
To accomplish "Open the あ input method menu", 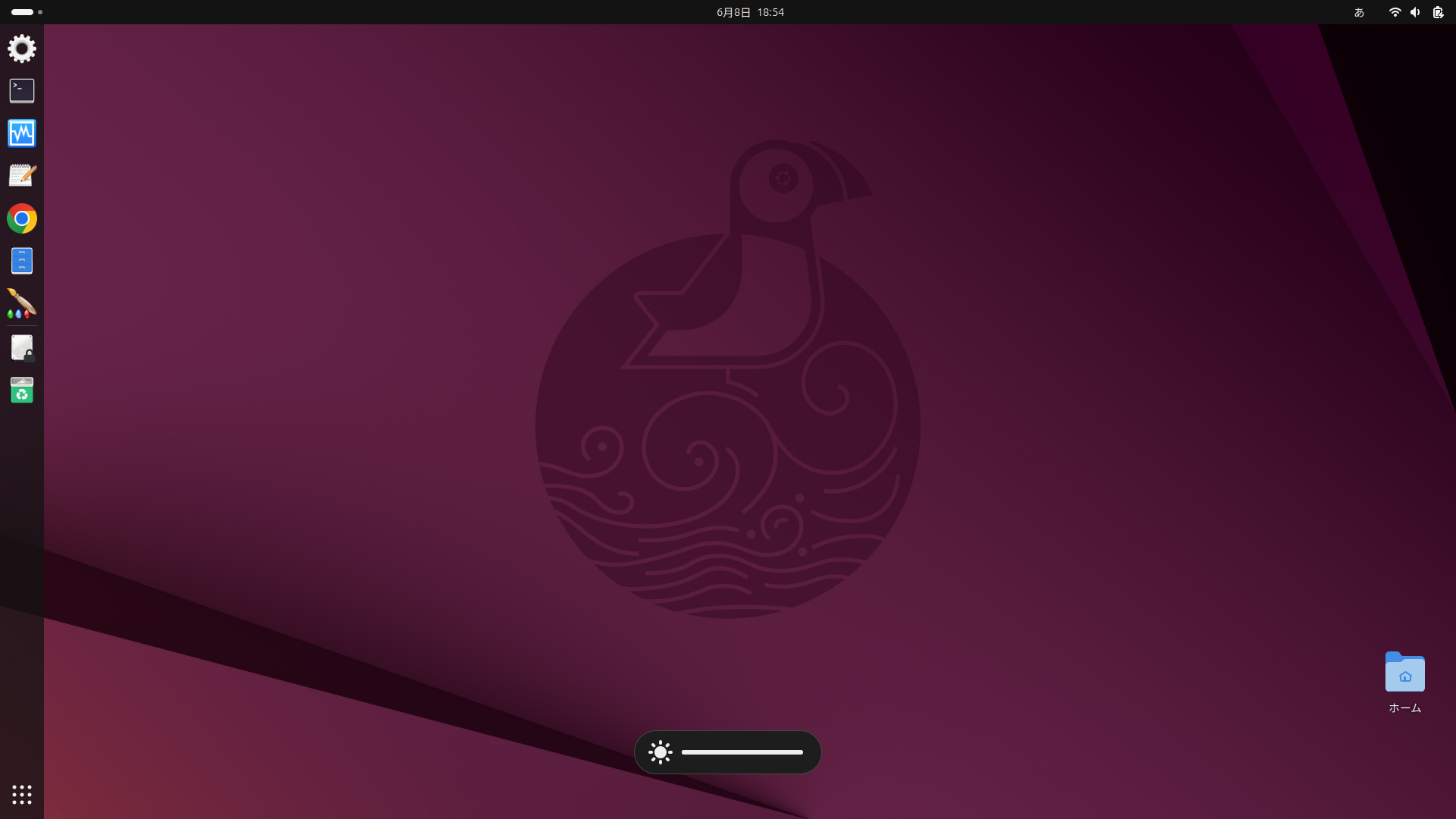I will point(1359,12).
